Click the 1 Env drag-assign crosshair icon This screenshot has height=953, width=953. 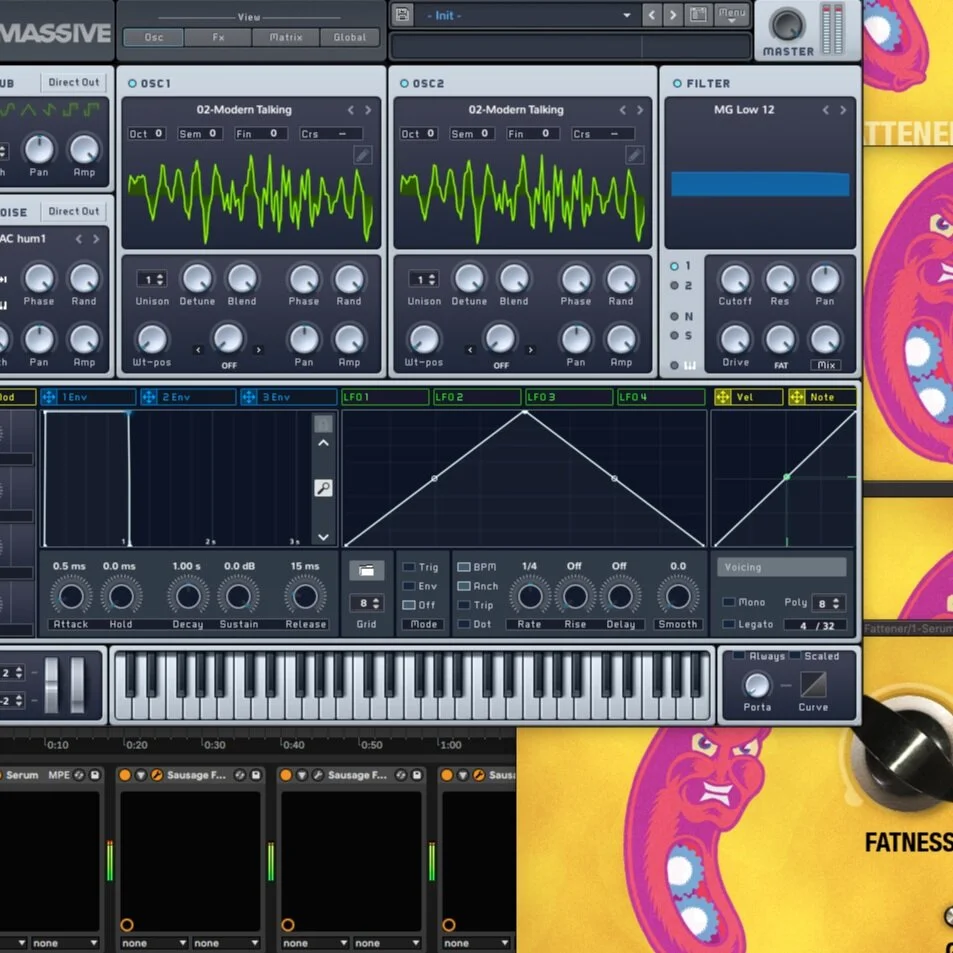49,397
